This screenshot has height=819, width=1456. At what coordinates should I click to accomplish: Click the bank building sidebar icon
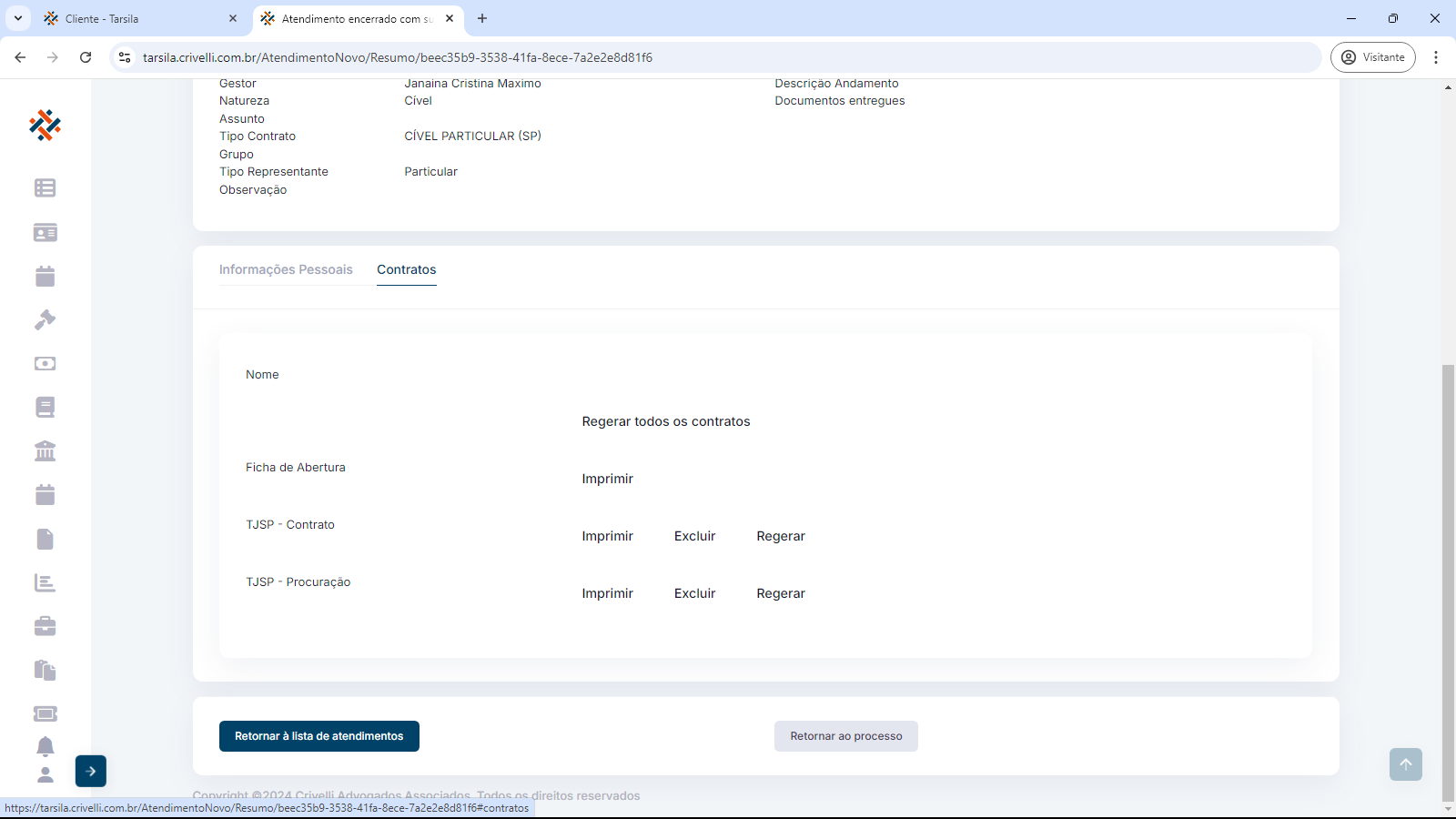pyautogui.click(x=45, y=451)
